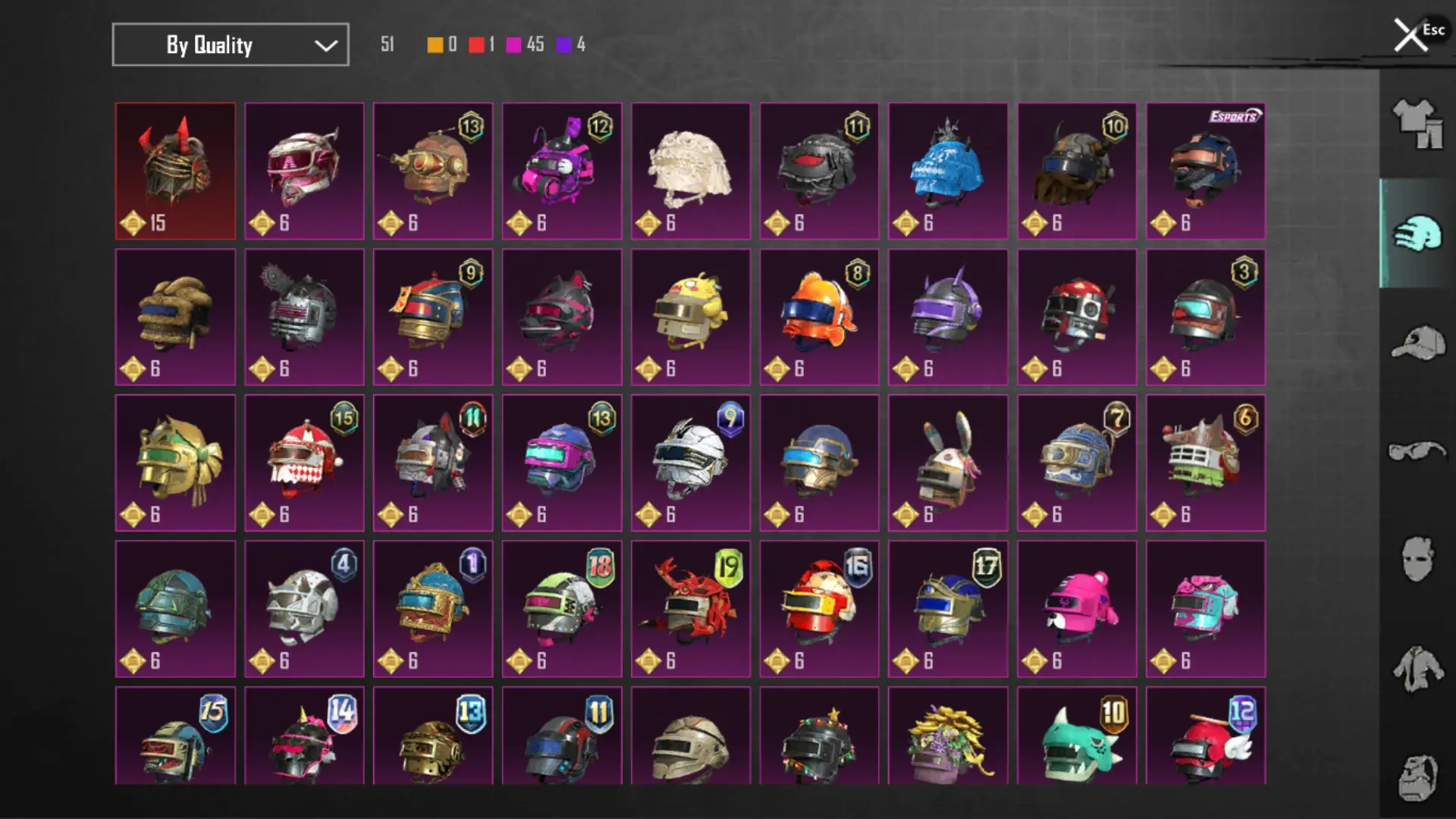Expand the By Quality sort dropdown
Image resolution: width=1456 pixels, height=819 pixels.
point(231,45)
